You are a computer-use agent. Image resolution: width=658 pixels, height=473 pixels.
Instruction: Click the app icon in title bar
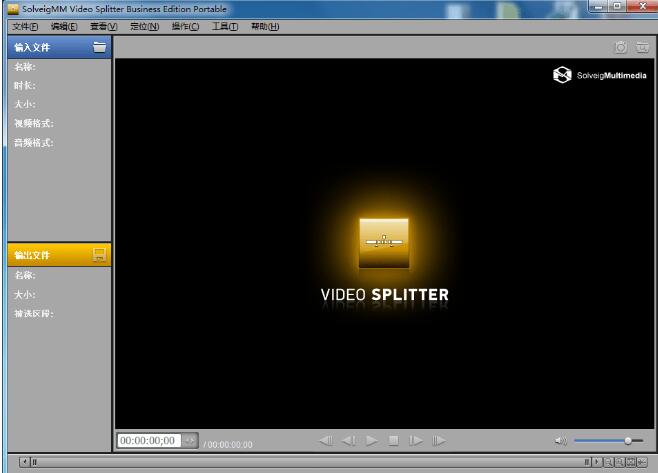pos(13,9)
